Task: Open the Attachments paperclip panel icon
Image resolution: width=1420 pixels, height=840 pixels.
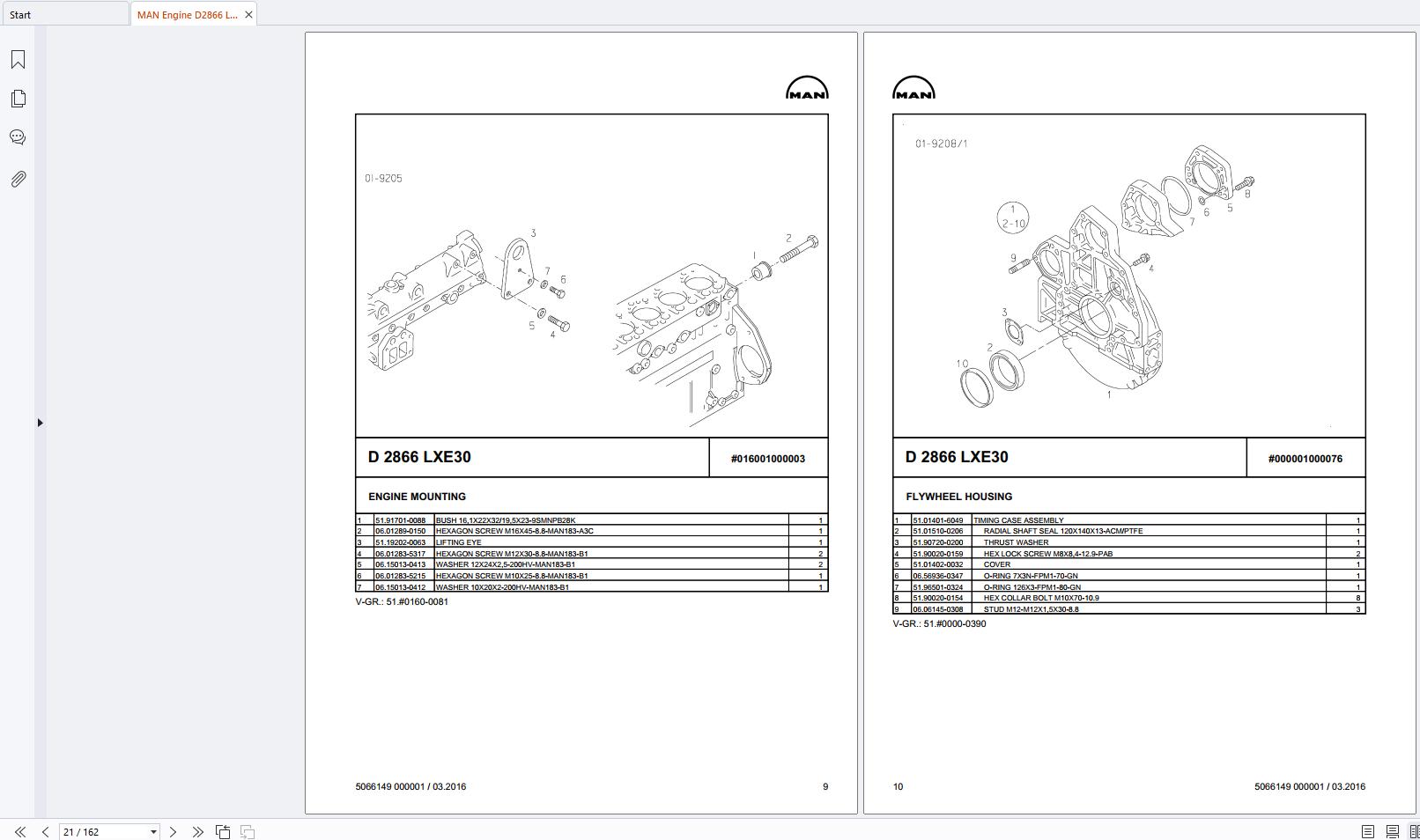Action: tap(18, 179)
